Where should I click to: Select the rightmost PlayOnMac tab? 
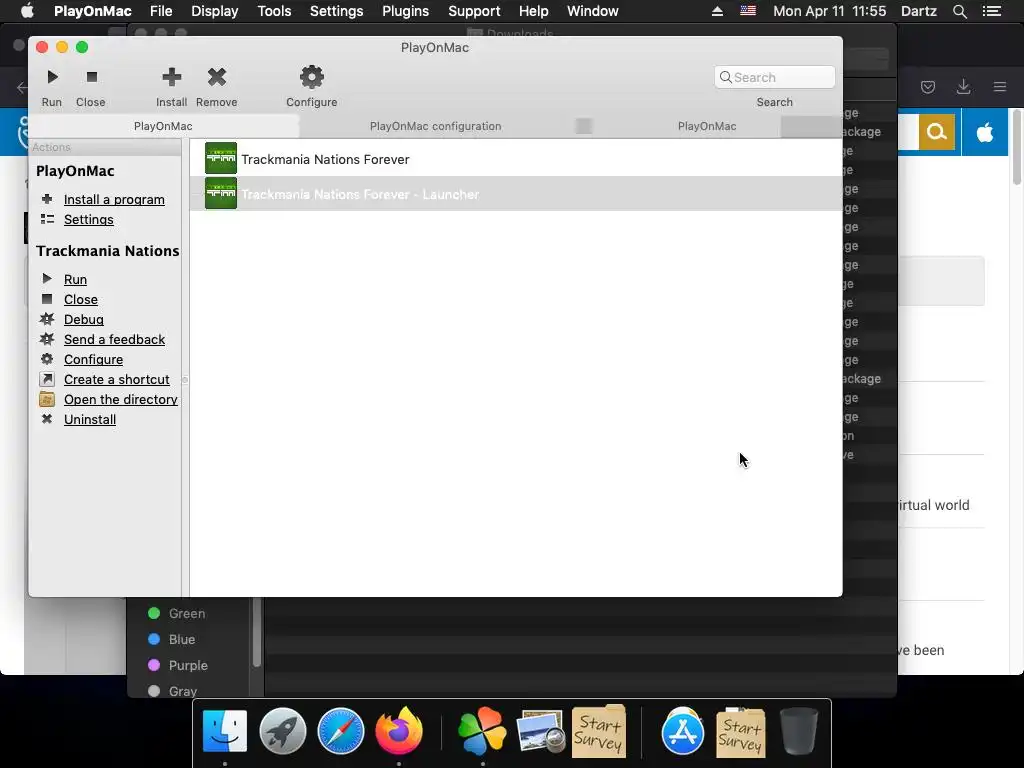[x=707, y=126]
